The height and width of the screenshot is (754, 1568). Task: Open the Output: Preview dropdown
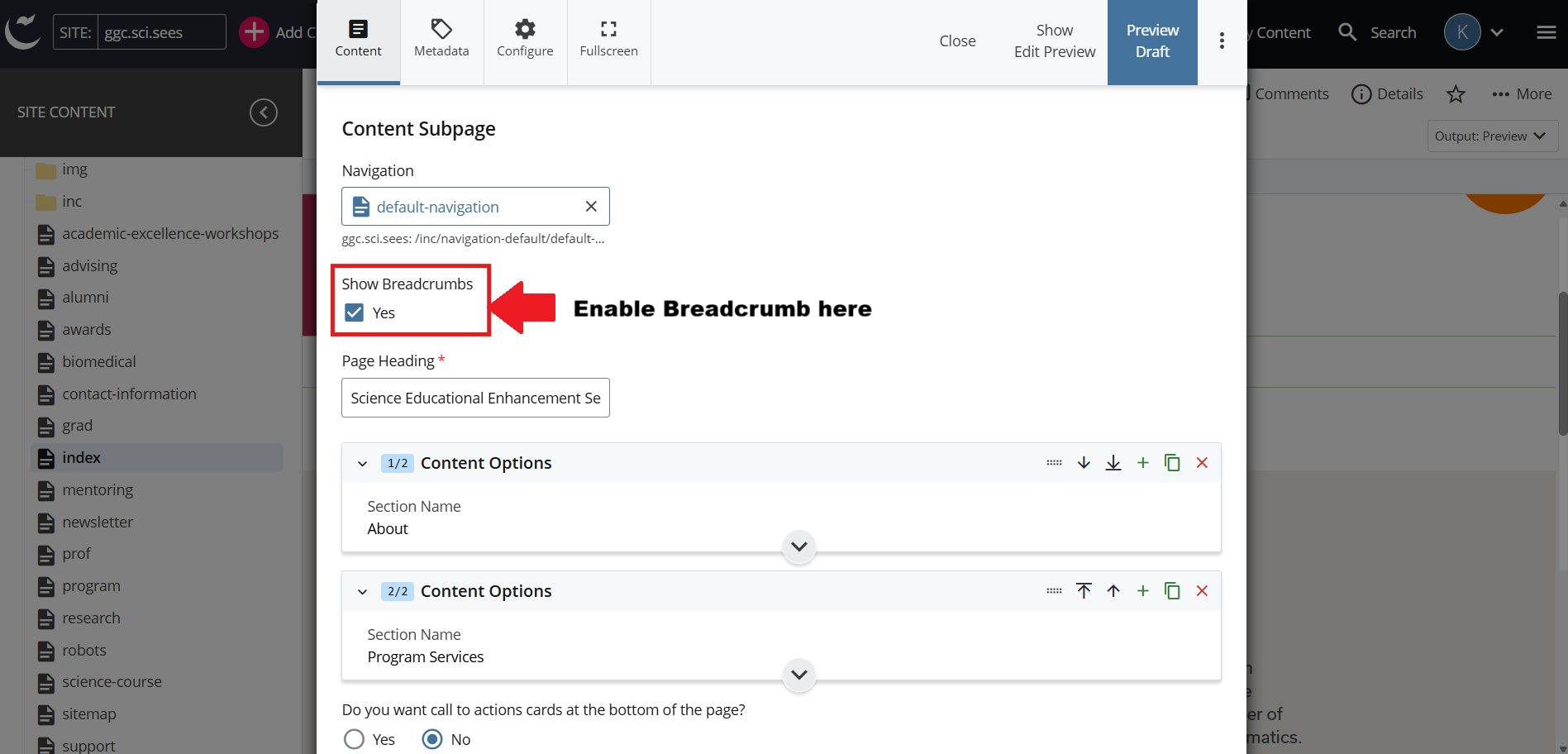pos(1491,136)
